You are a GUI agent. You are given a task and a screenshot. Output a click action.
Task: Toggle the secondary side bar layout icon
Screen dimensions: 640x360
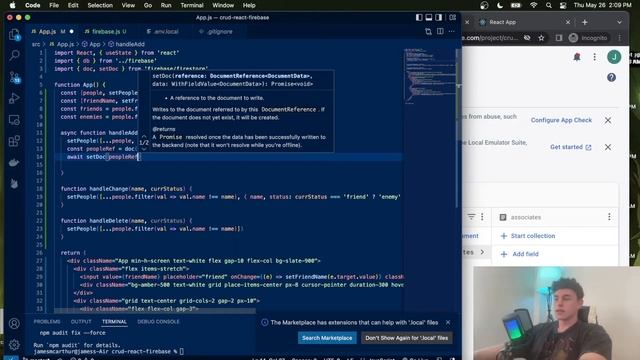coord(438,18)
